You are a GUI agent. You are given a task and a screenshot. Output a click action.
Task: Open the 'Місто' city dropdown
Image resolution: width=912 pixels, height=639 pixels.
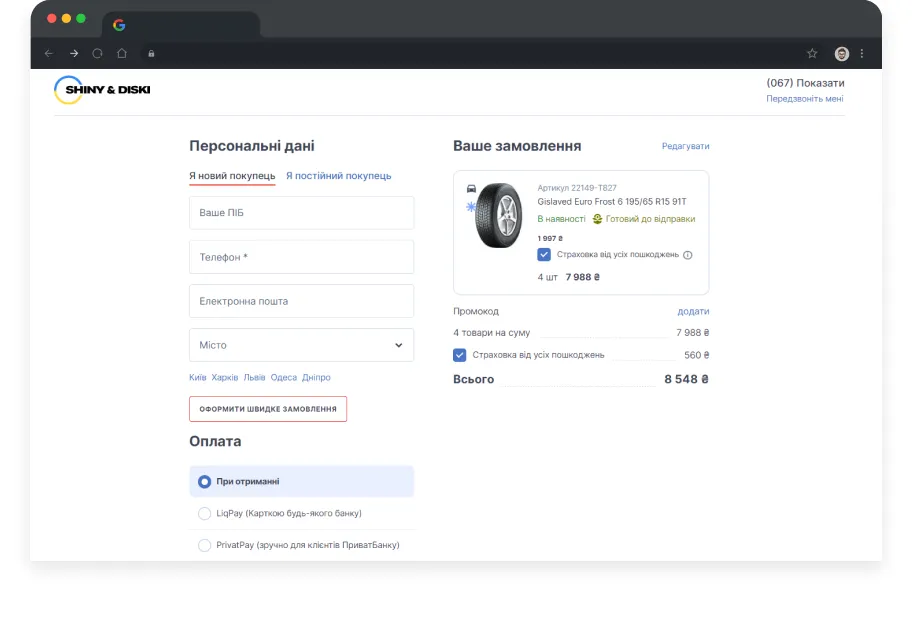point(301,345)
